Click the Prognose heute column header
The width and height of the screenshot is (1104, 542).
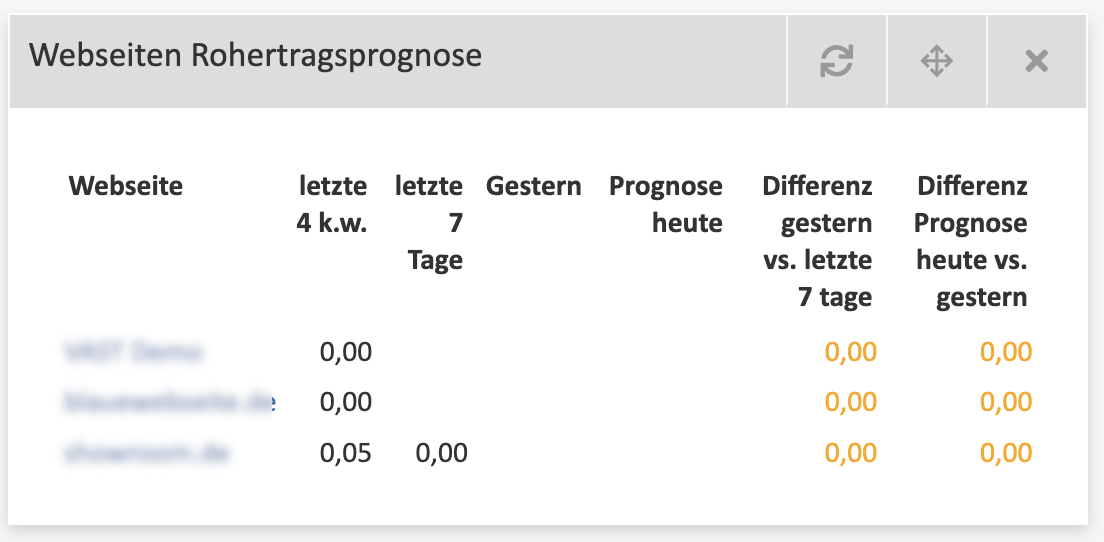[665, 205]
